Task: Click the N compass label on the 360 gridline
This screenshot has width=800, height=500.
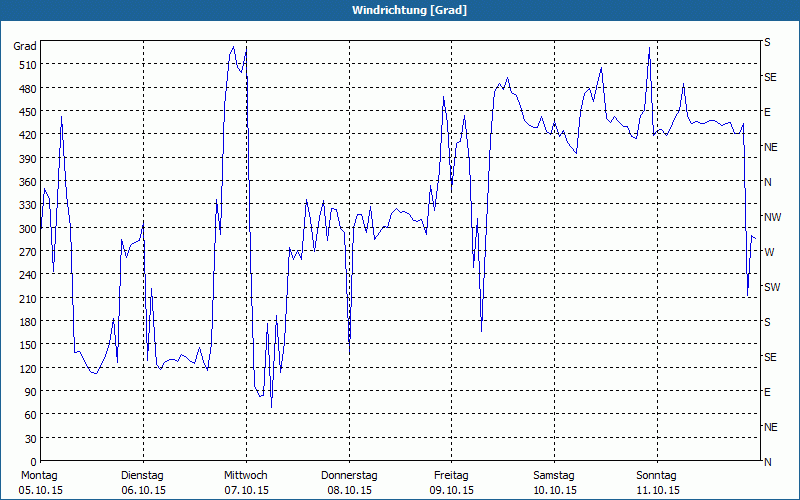Action: [767, 182]
